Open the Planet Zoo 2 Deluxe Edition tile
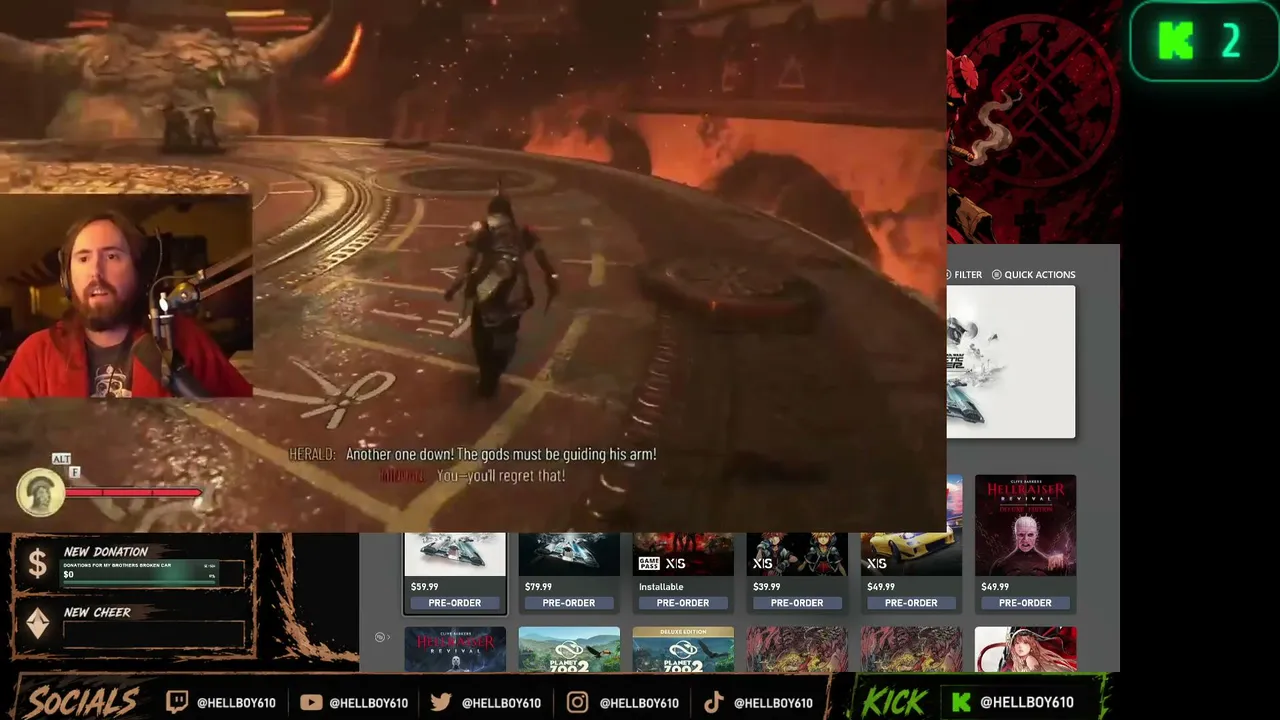This screenshot has height=720, width=1280. (683, 649)
